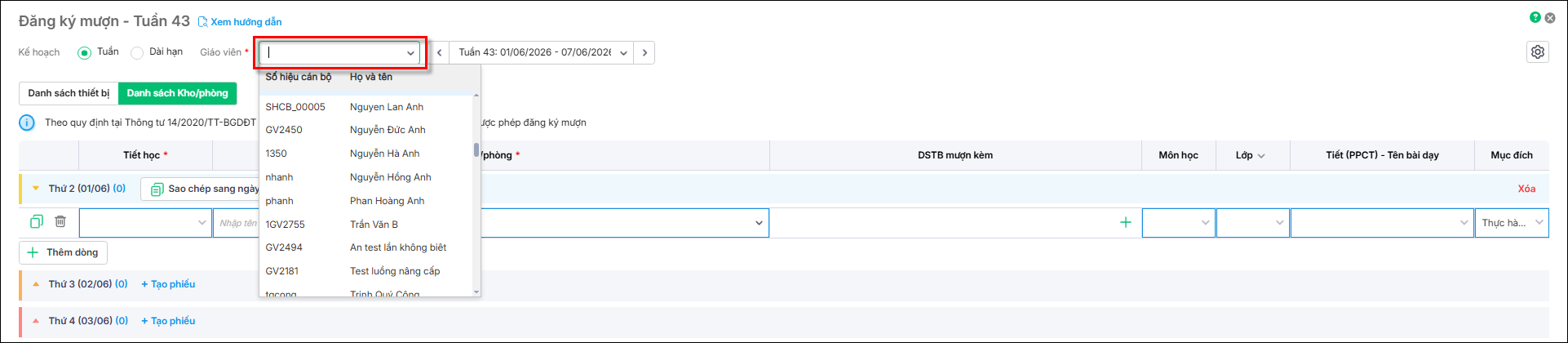
Task: Delete the row using the trash icon
Action: pyautogui.click(x=60, y=221)
